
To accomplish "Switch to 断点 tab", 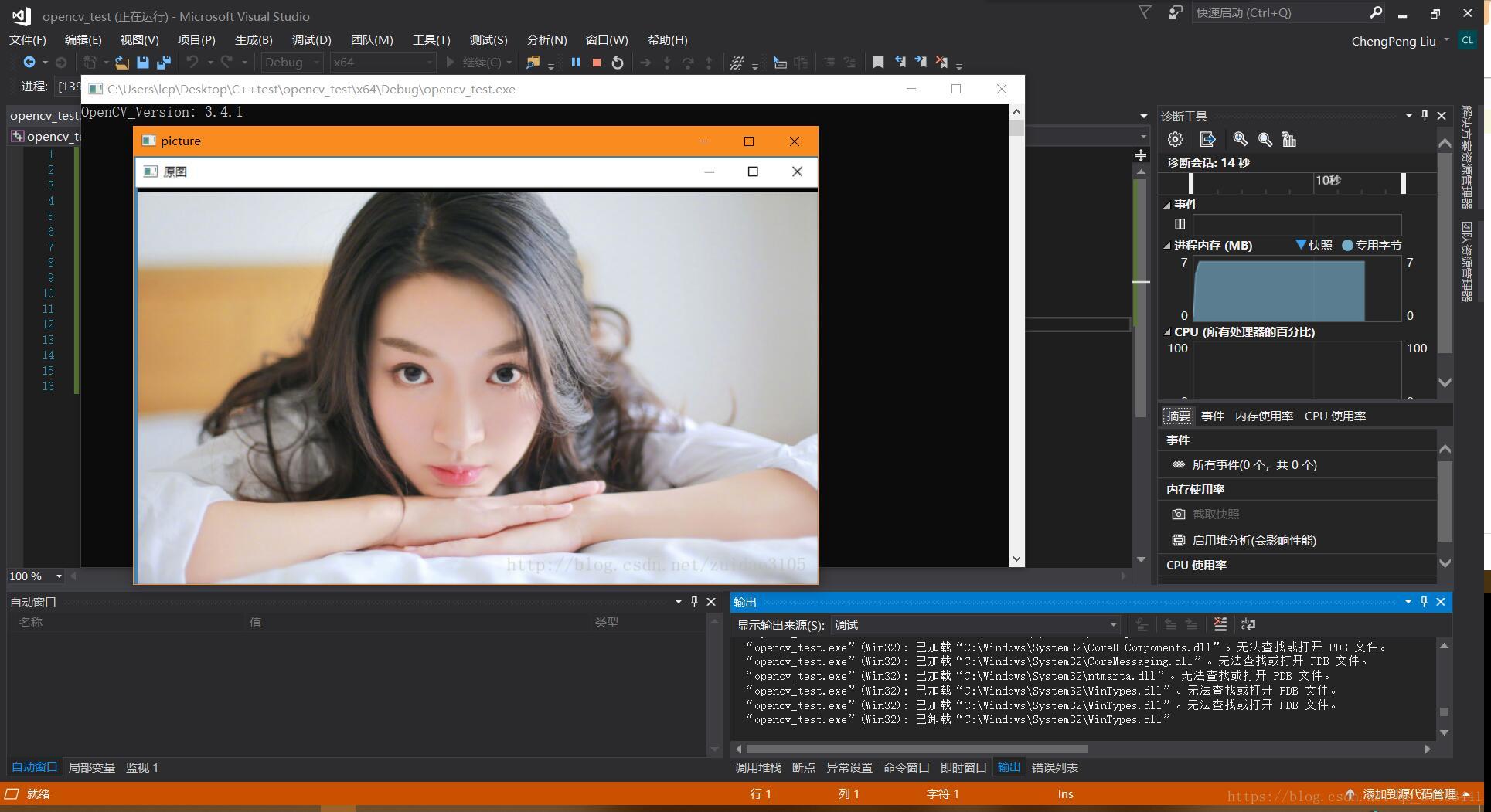I will [x=803, y=768].
